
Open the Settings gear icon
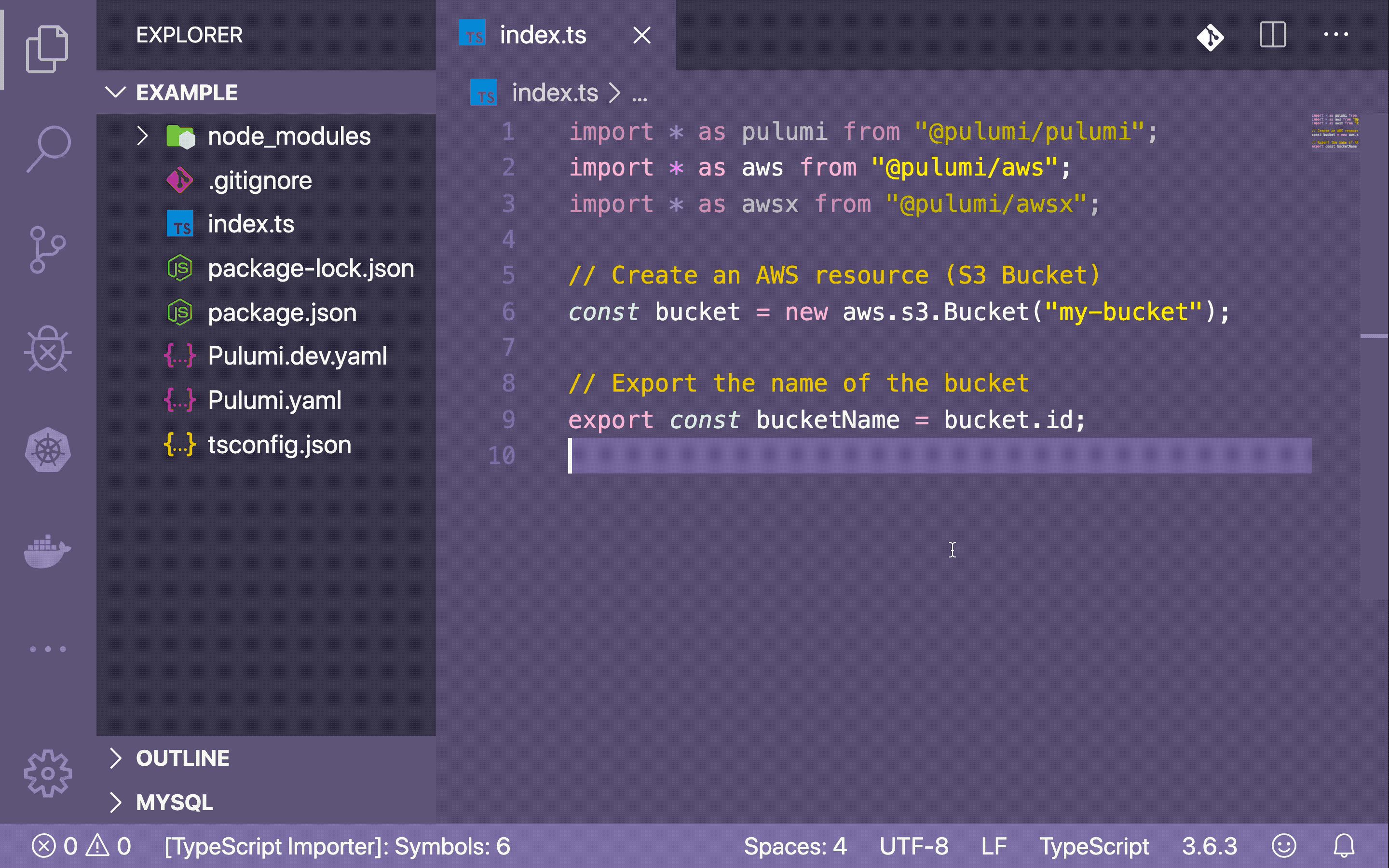[x=48, y=774]
